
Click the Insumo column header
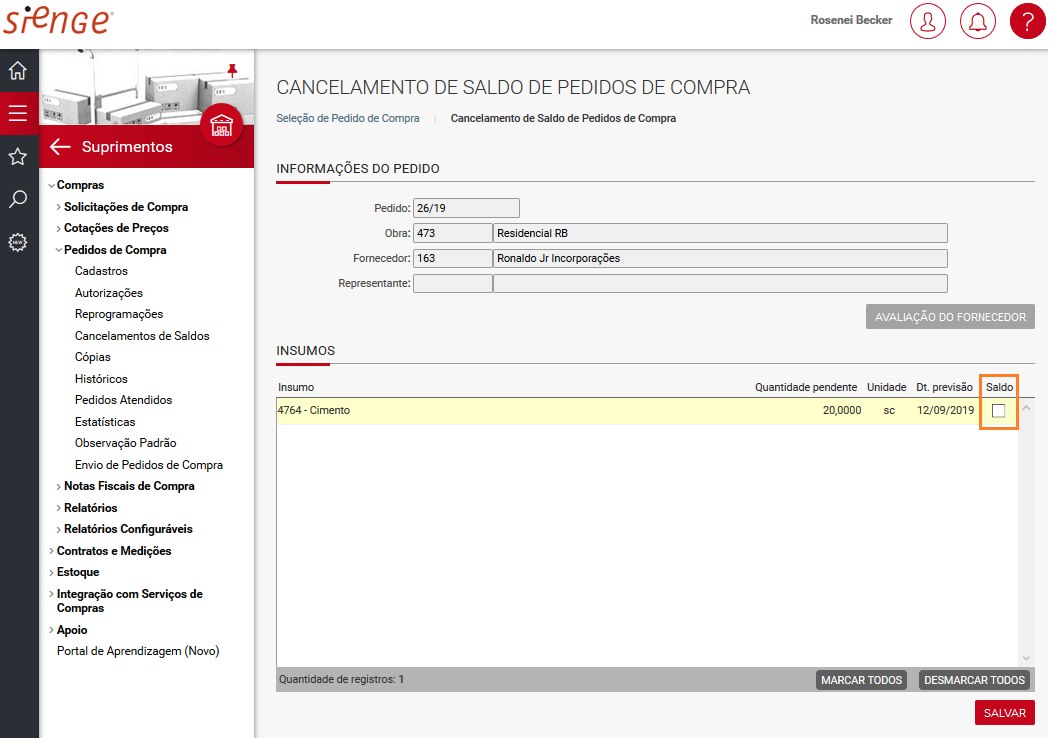[x=296, y=387]
